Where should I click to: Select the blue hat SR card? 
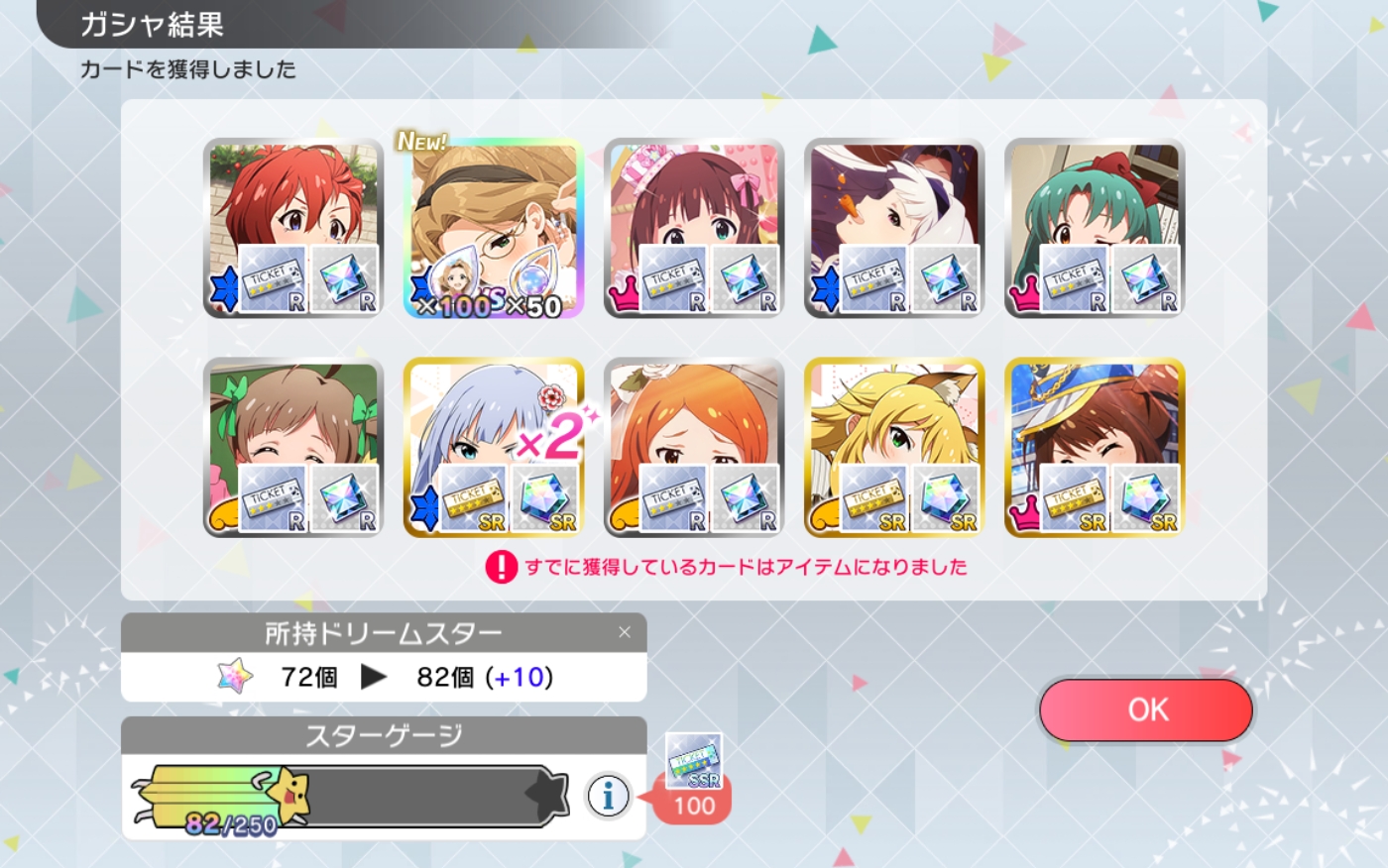[x=1095, y=448]
